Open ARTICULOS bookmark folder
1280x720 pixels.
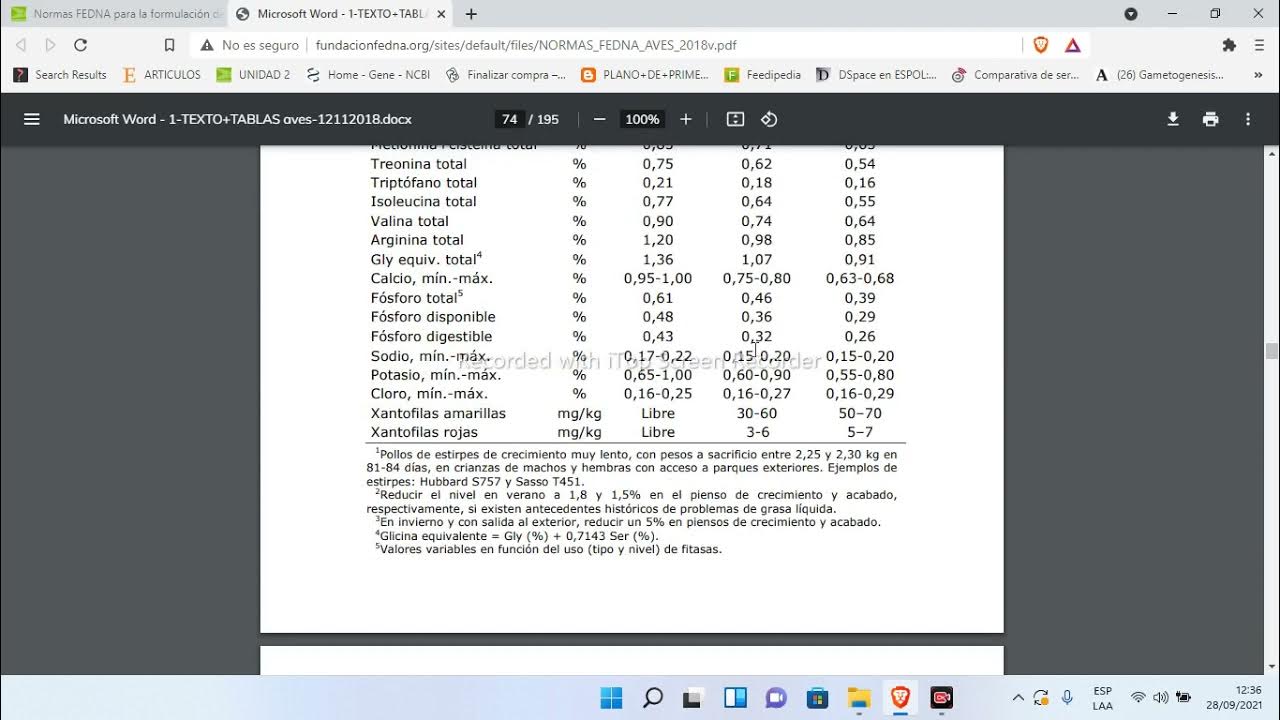pyautogui.click(x=162, y=75)
